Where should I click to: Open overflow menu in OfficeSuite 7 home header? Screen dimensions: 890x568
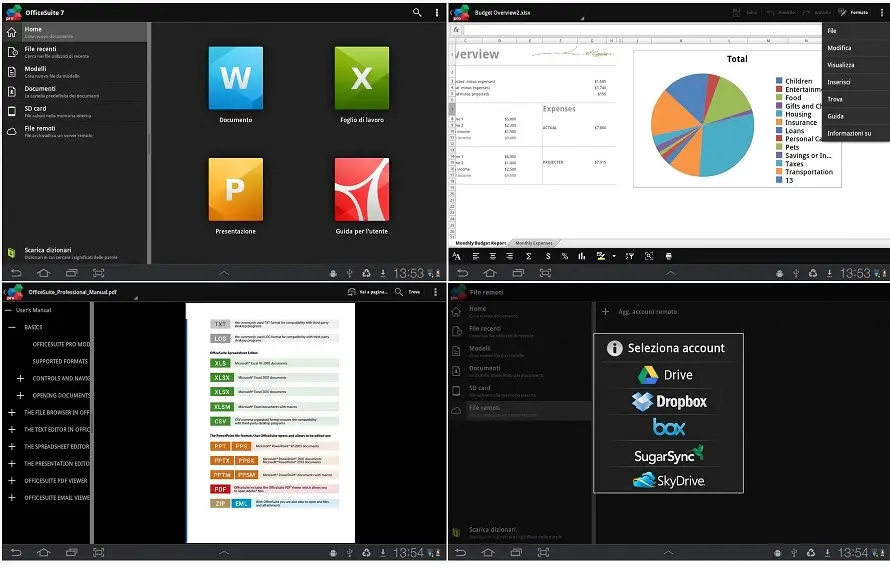(x=436, y=12)
